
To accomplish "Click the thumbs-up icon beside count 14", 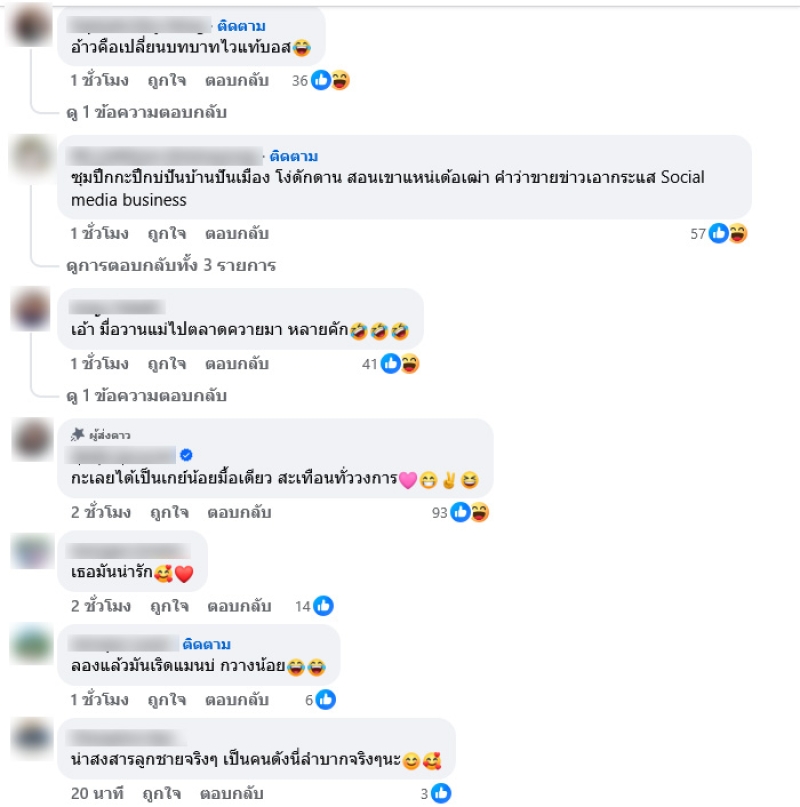I will (x=324, y=606).
